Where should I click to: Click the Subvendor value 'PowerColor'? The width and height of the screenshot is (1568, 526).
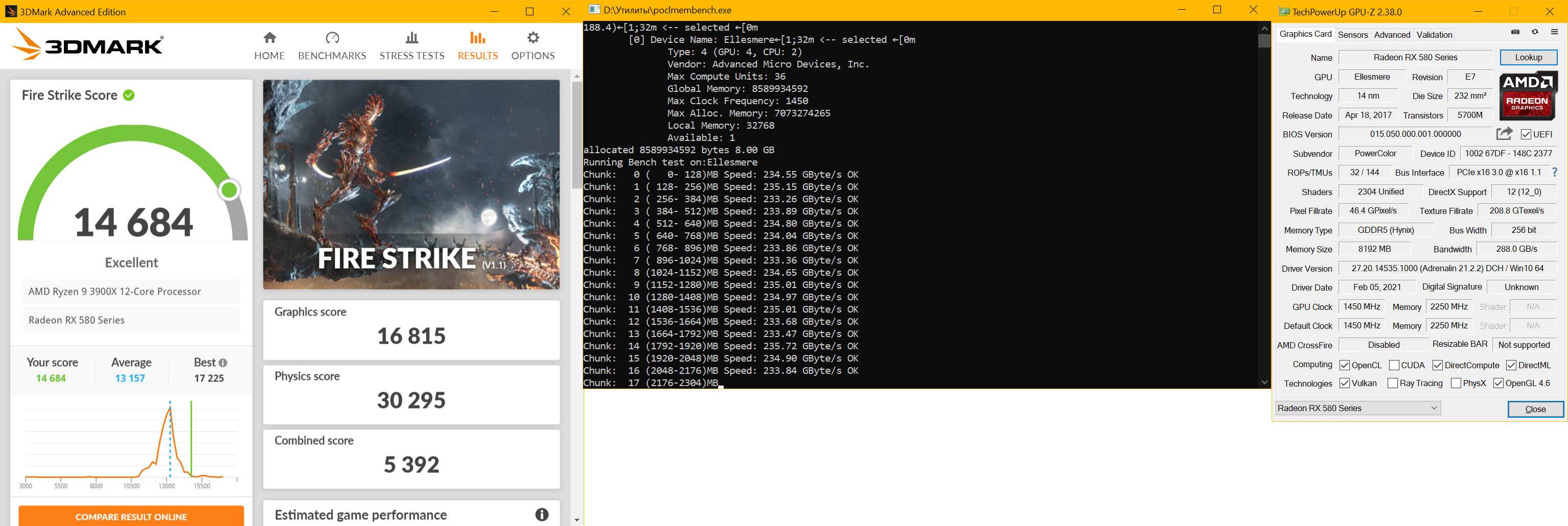click(1375, 153)
